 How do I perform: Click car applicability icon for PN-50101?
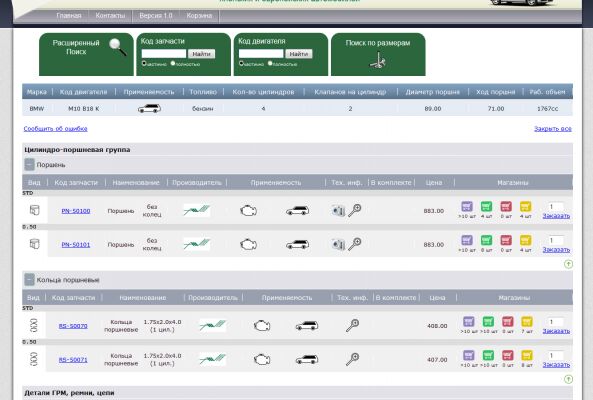(x=297, y=245)
